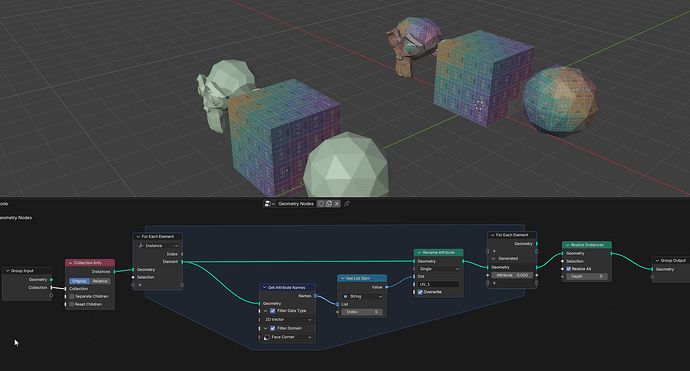Collapse the Get List Item node
This screenshot has height=371, width=690.
343,279
